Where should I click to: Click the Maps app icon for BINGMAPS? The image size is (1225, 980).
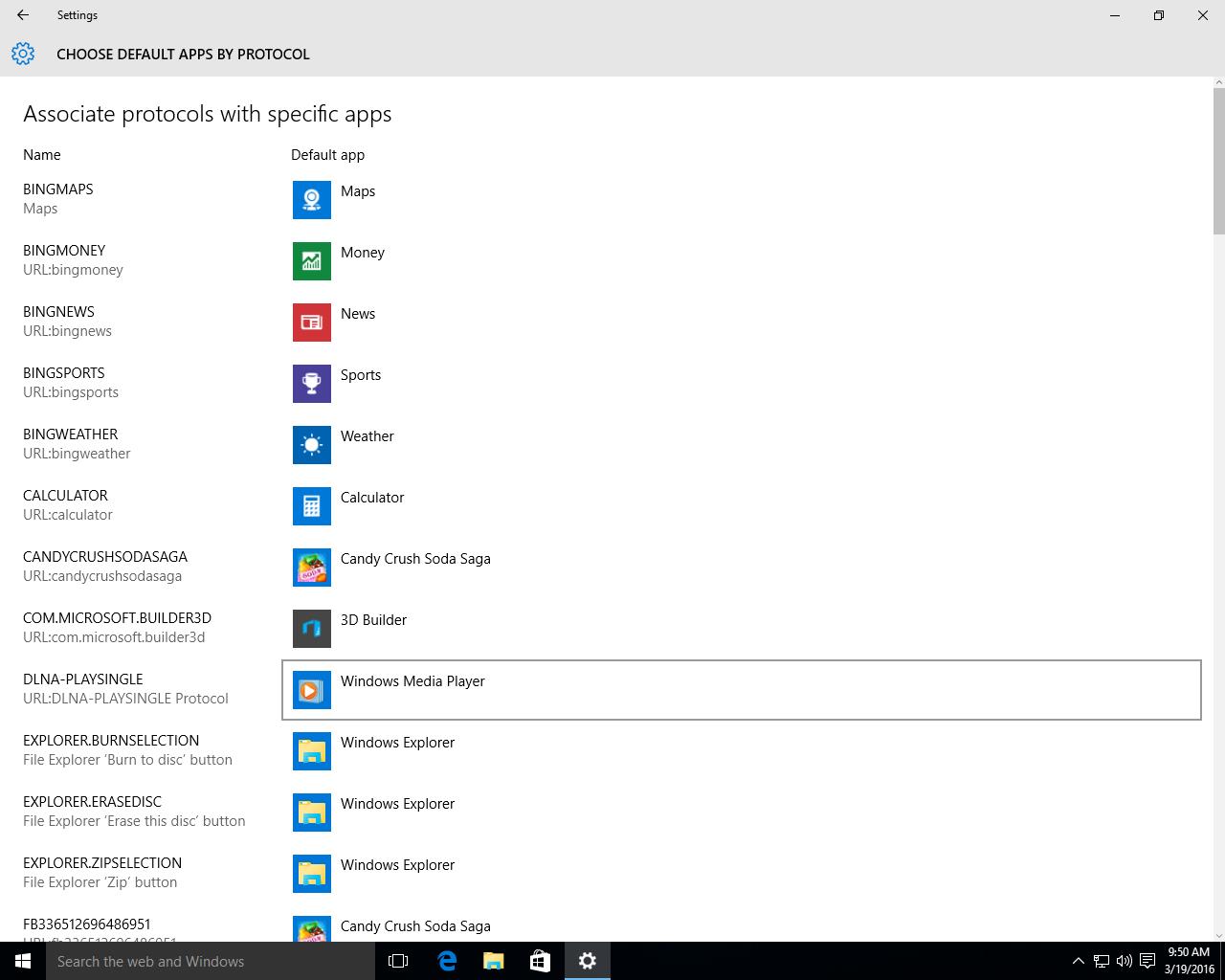coord(312,199)
